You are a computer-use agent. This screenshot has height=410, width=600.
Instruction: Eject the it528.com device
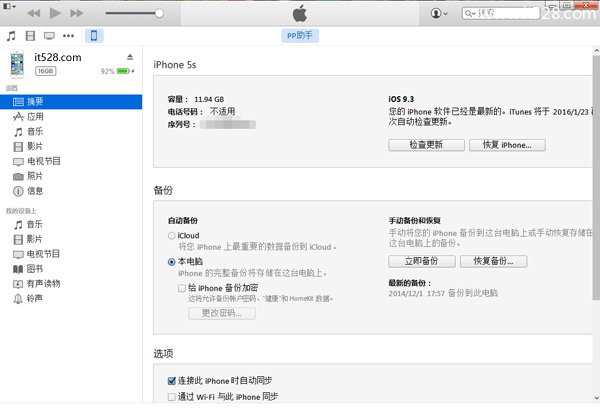click(x=130, y=57)
